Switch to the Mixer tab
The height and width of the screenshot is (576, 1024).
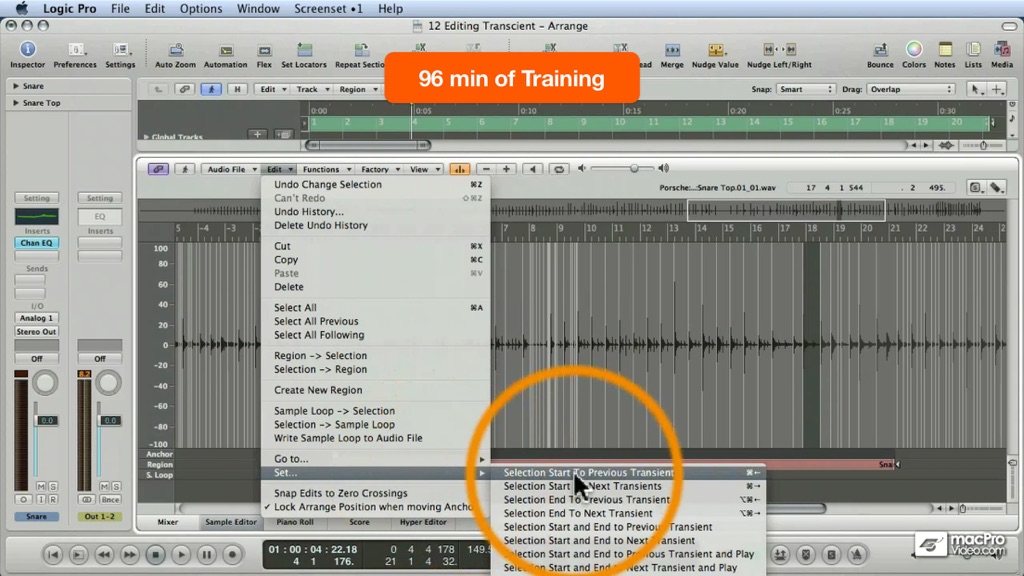tap(167, 522)
